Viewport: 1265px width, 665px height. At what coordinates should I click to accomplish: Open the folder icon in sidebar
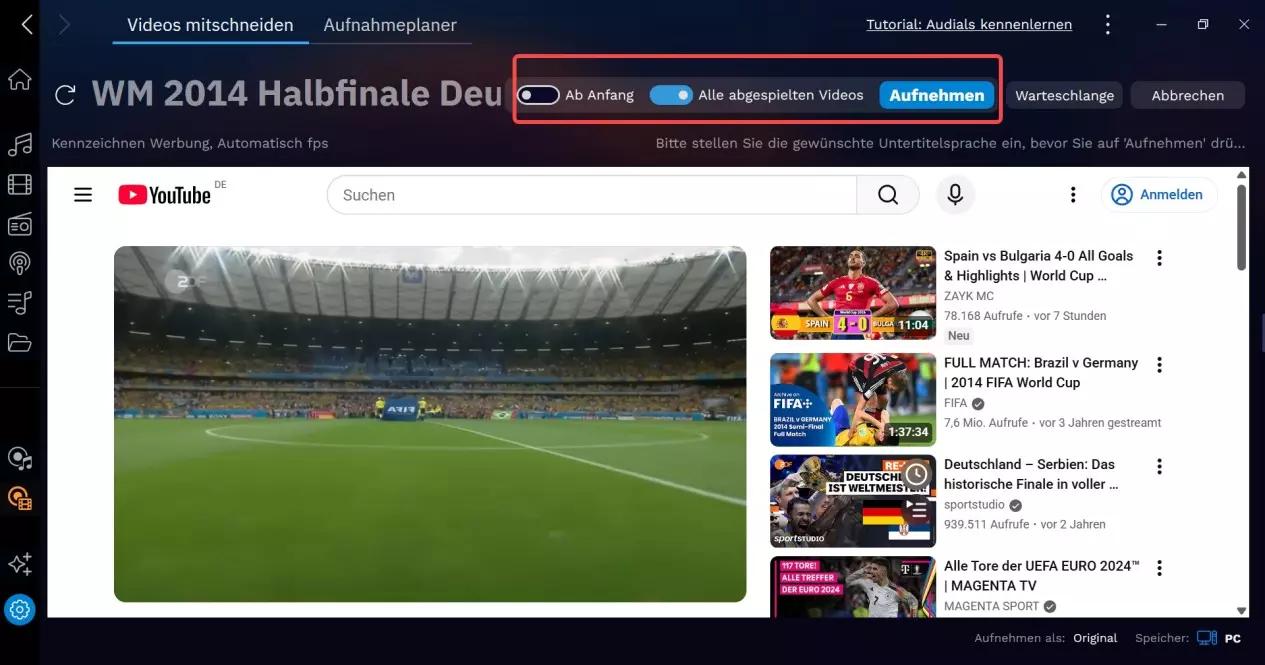[x=19, y=343]
